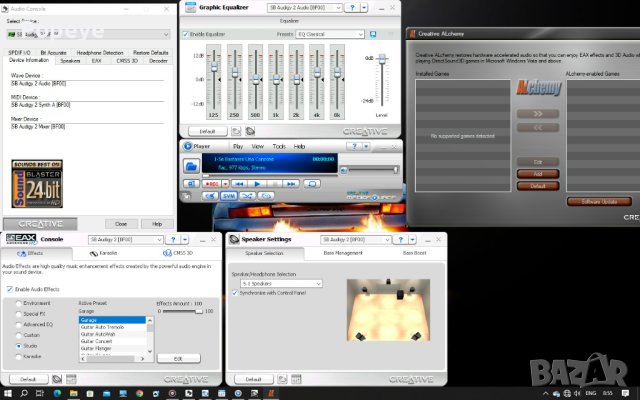Open the Player Tools menu
Viewport: 640px width, 400px height.
(279, 146)
